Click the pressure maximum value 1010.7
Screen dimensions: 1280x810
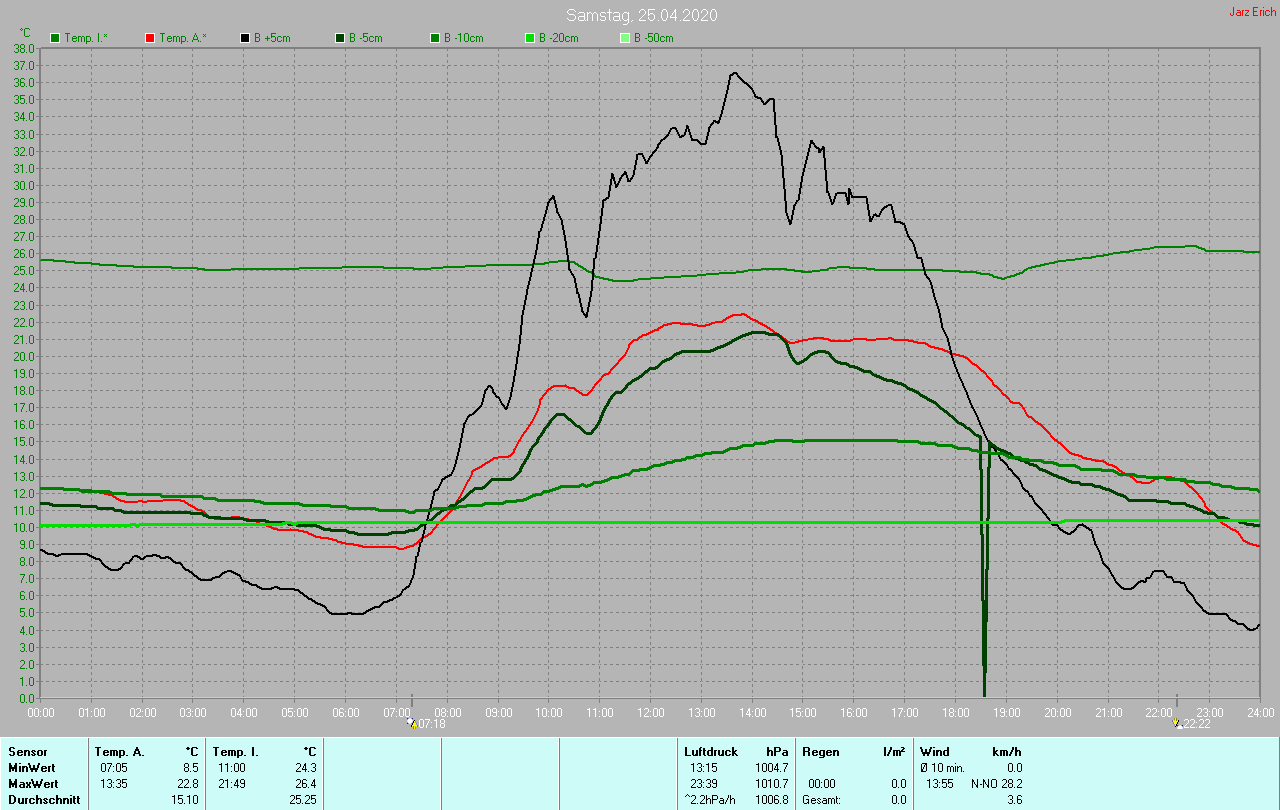click(772, 783)
